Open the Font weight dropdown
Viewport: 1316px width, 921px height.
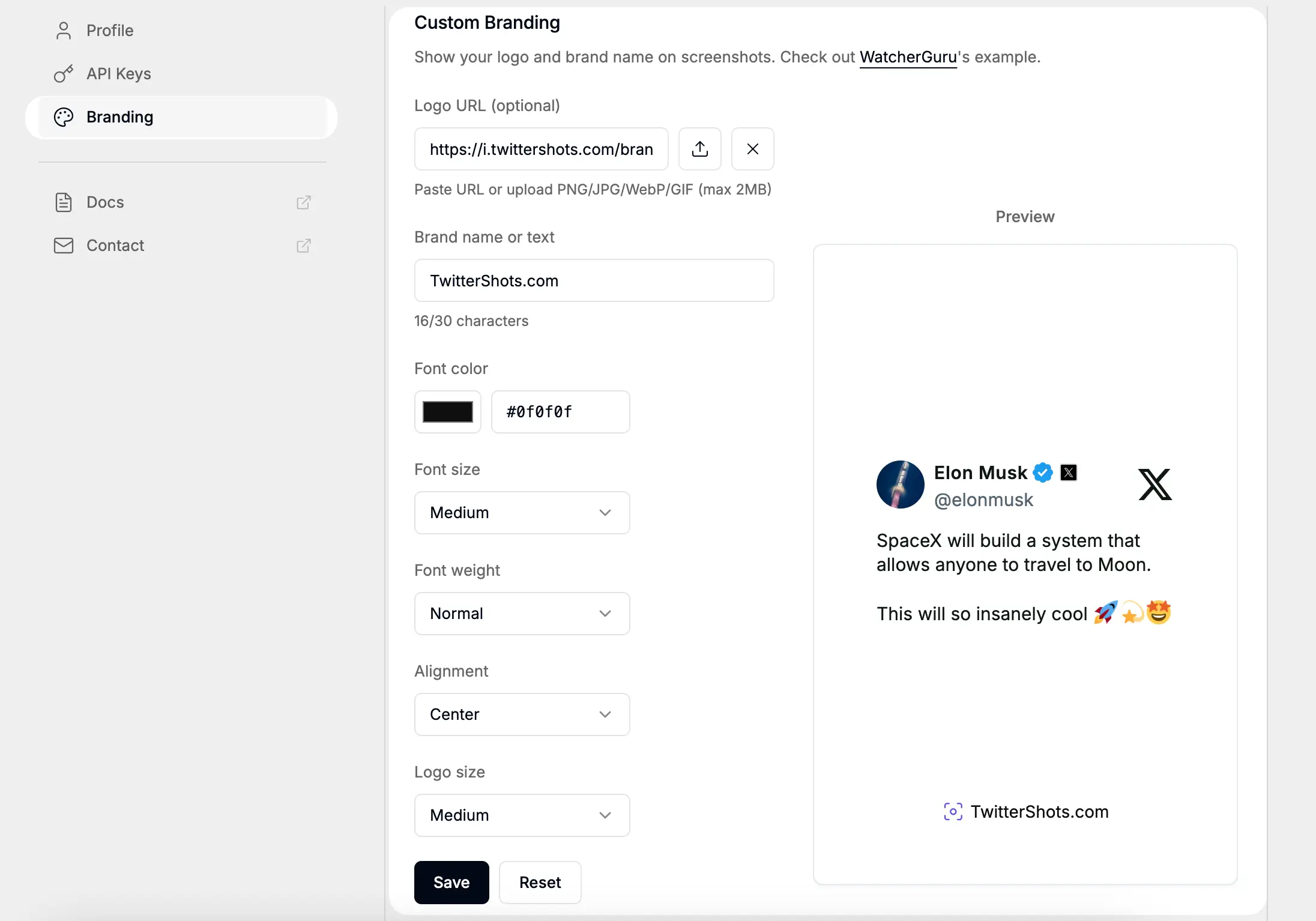point(522,614)
